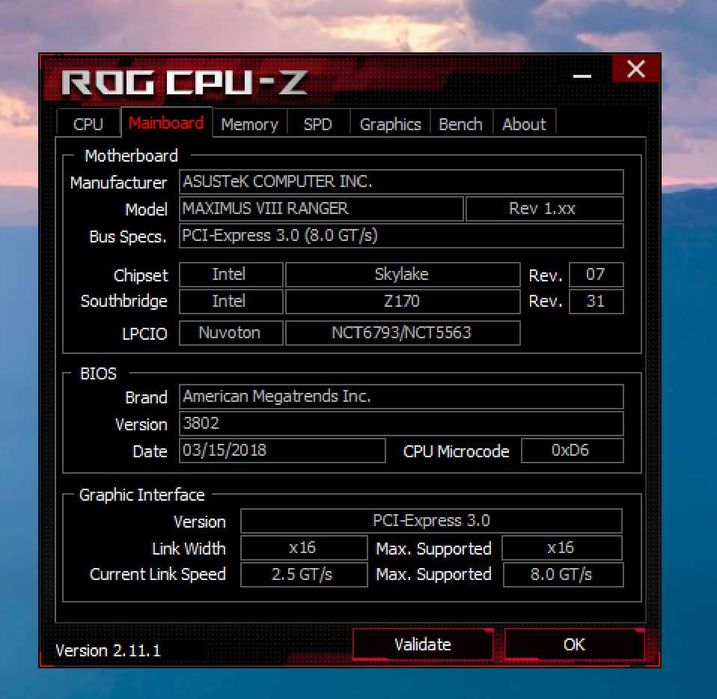Viewport: 717px width, 699px height.
Task: Open the Graphics tab
Action: point(390,124)
